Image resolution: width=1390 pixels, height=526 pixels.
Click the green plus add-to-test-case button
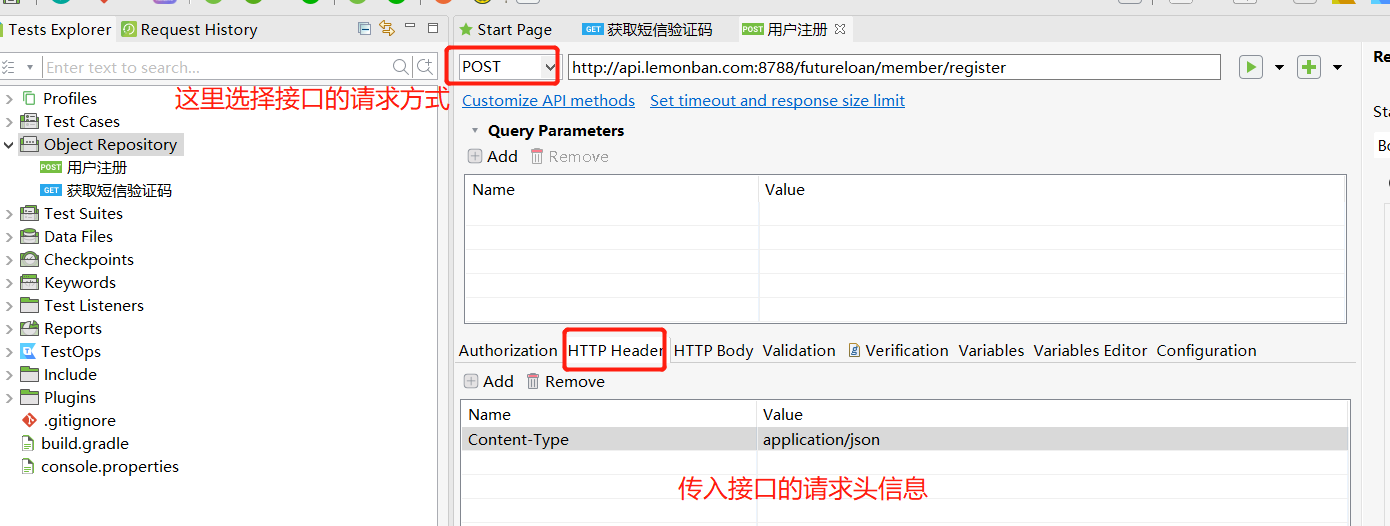[x=1308, y=67]
